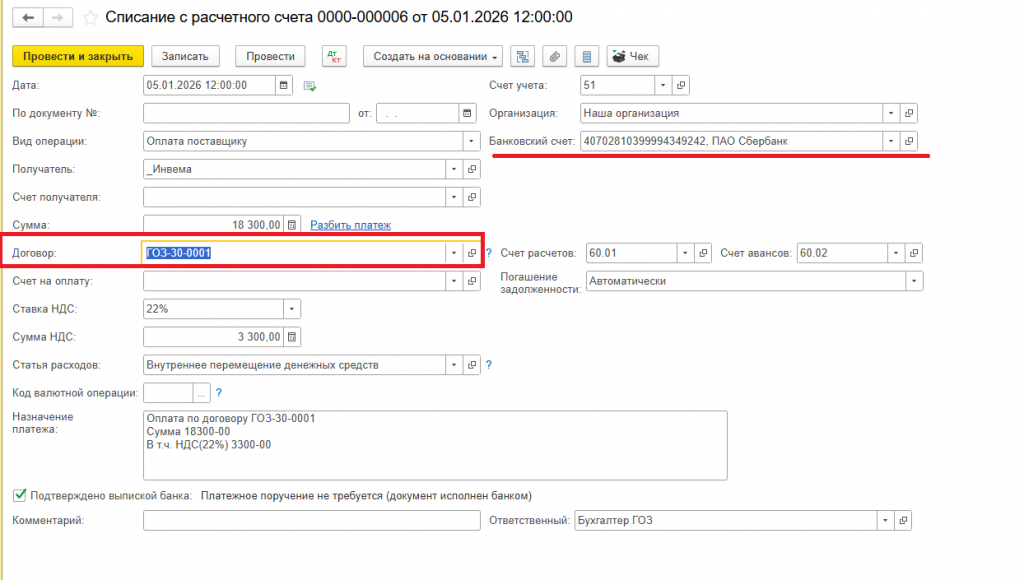Click Провести и закрыть button
This screenshot has width=1024, height=580.
click(78, 56)
